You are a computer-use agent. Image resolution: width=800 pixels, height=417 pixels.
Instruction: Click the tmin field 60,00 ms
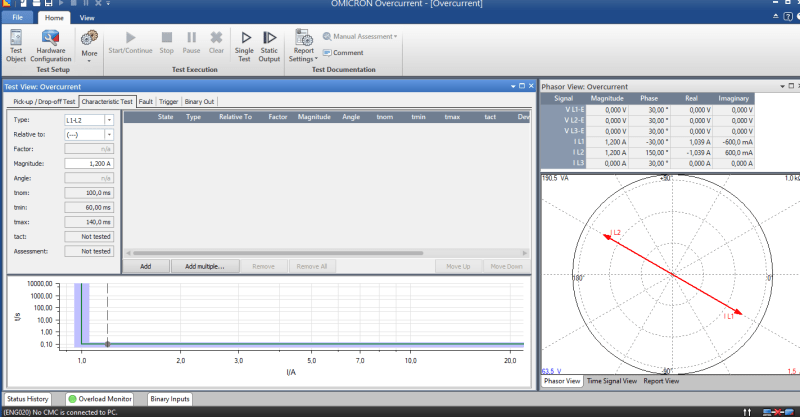[89, 208]
